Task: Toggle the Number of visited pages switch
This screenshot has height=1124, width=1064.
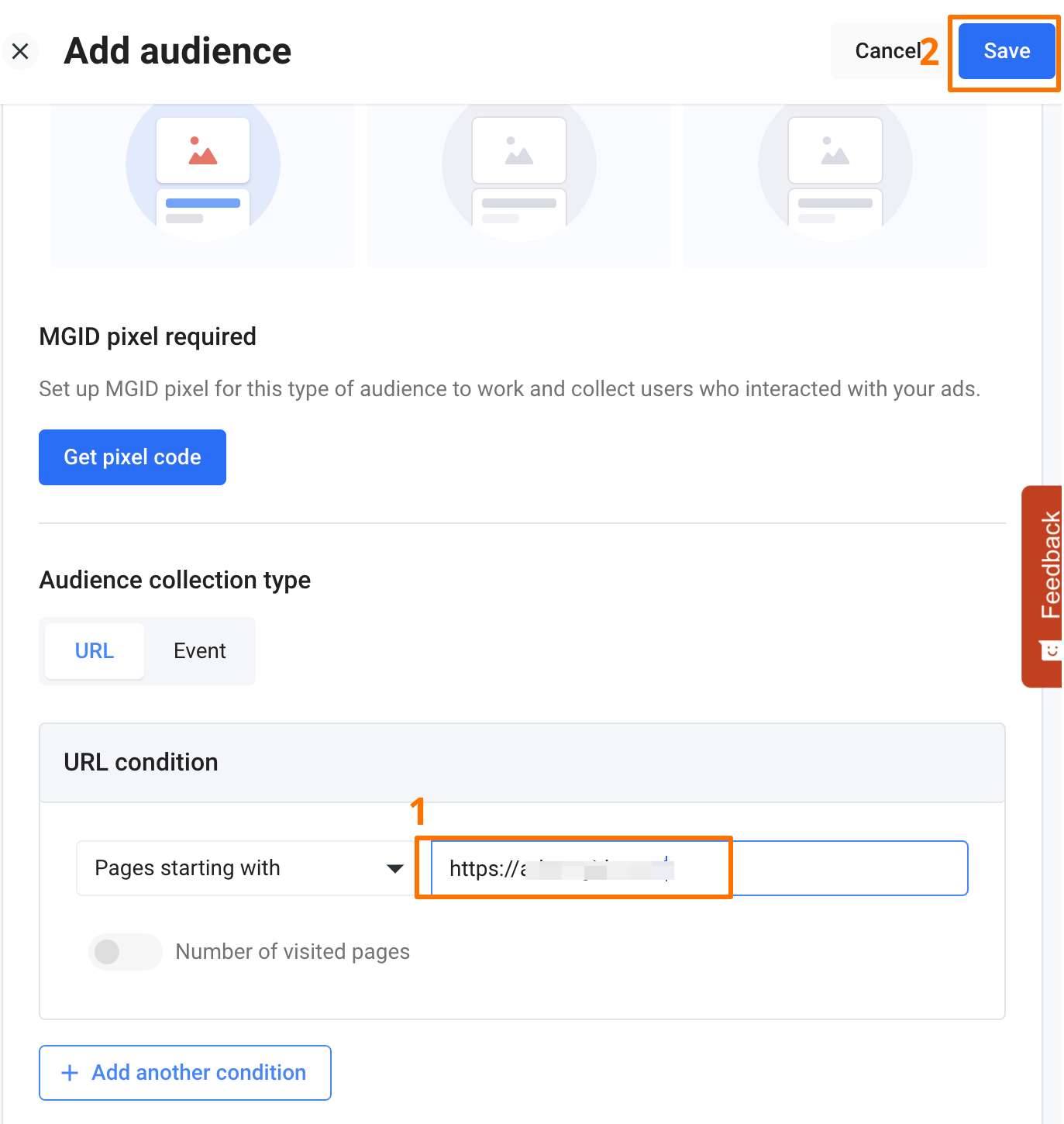Action: [x=125, y=951]
